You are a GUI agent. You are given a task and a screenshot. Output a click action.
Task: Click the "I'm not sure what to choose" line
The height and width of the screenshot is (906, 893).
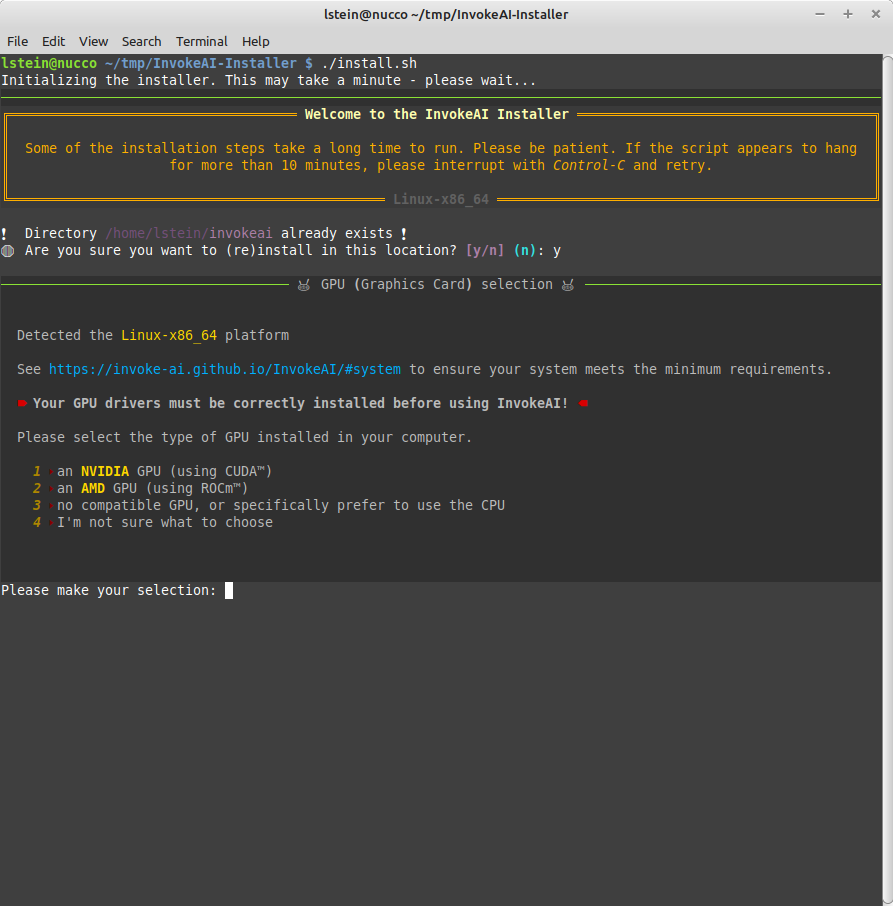(164, 522)
